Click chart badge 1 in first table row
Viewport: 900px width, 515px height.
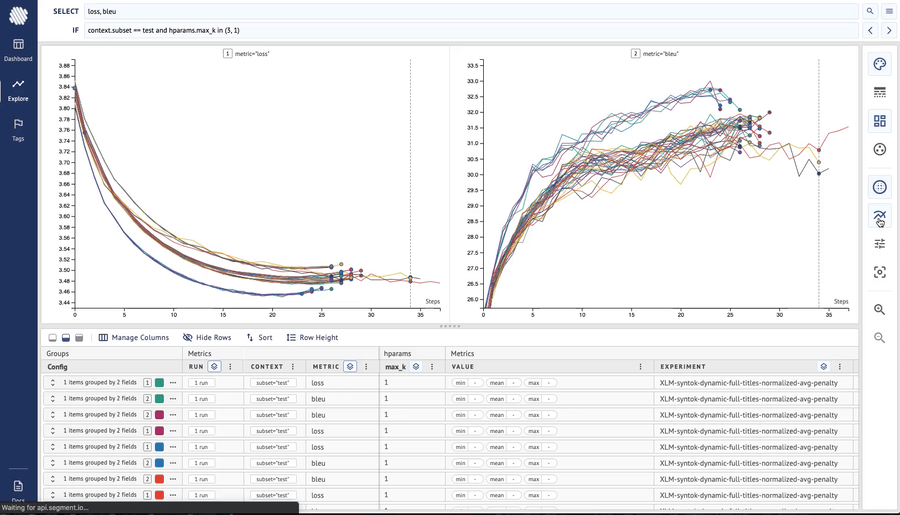click(148, 382)
